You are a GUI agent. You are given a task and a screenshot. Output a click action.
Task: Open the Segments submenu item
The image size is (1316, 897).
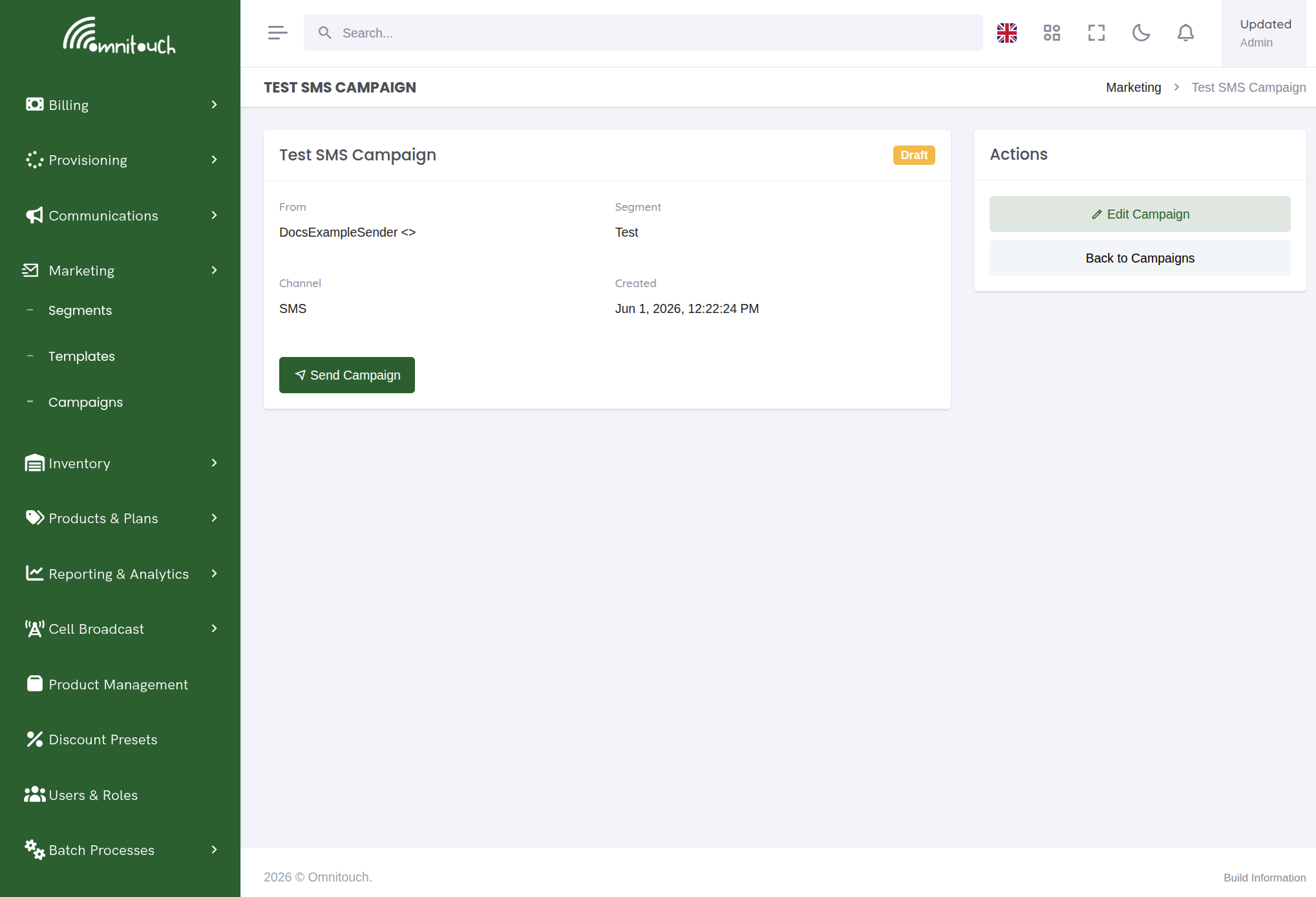[80, 310]
